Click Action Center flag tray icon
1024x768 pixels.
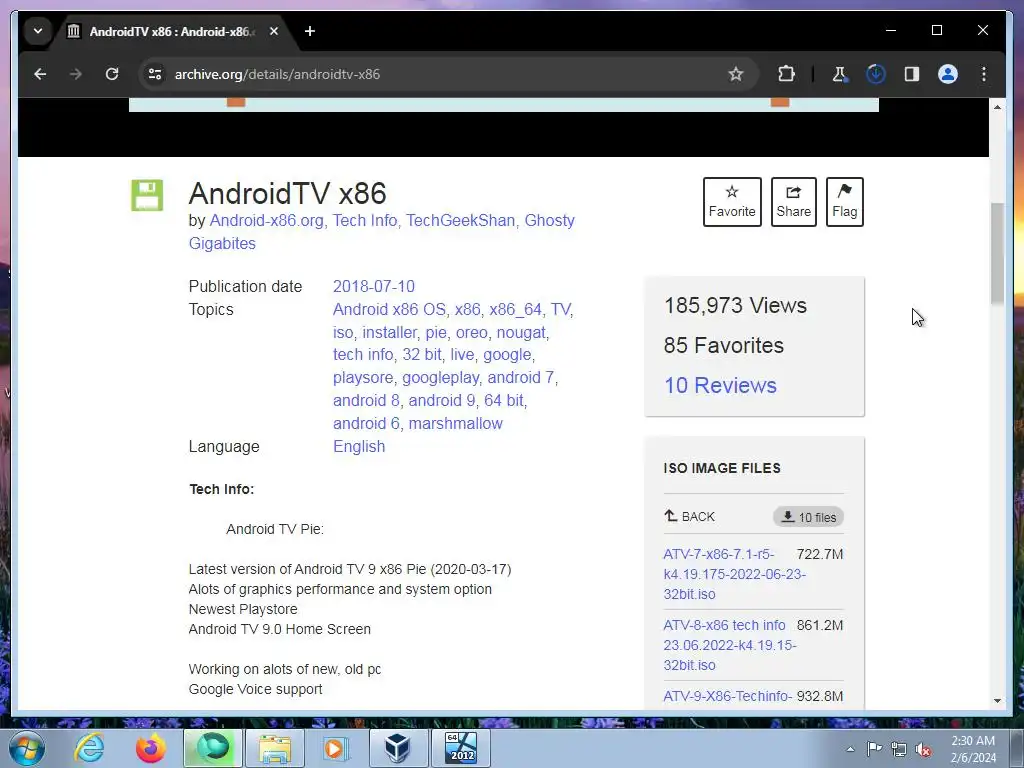click(874, 749)
